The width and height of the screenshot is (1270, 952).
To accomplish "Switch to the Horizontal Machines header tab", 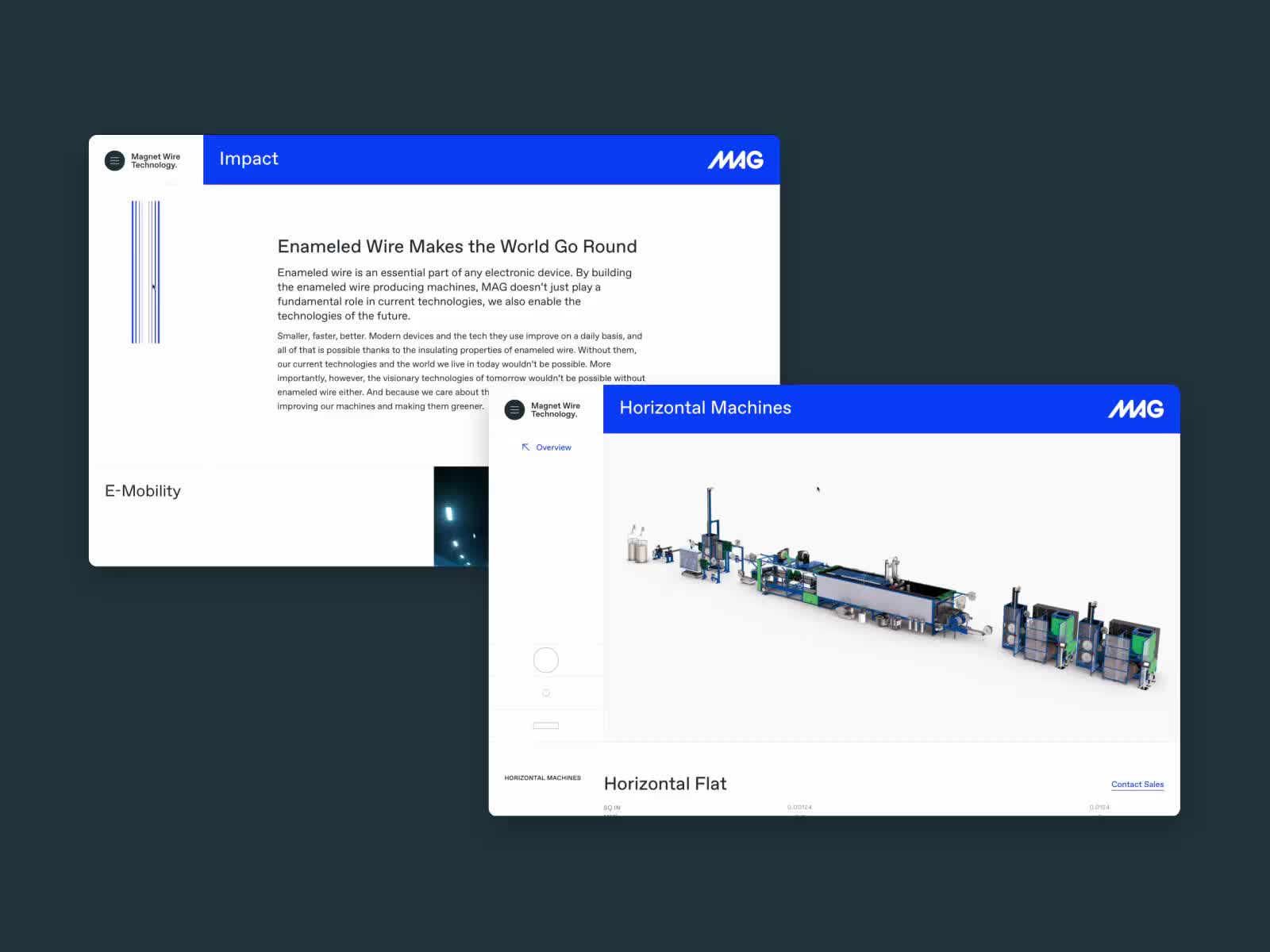I will 705,408.
